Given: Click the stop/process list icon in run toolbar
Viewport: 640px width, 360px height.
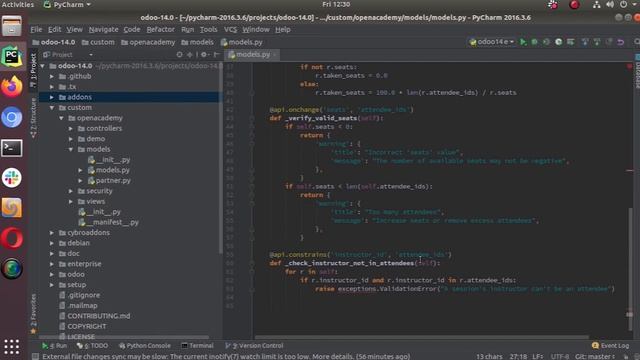Looking at the screenshot, I should pyautogui.click(x=571, y=42).
